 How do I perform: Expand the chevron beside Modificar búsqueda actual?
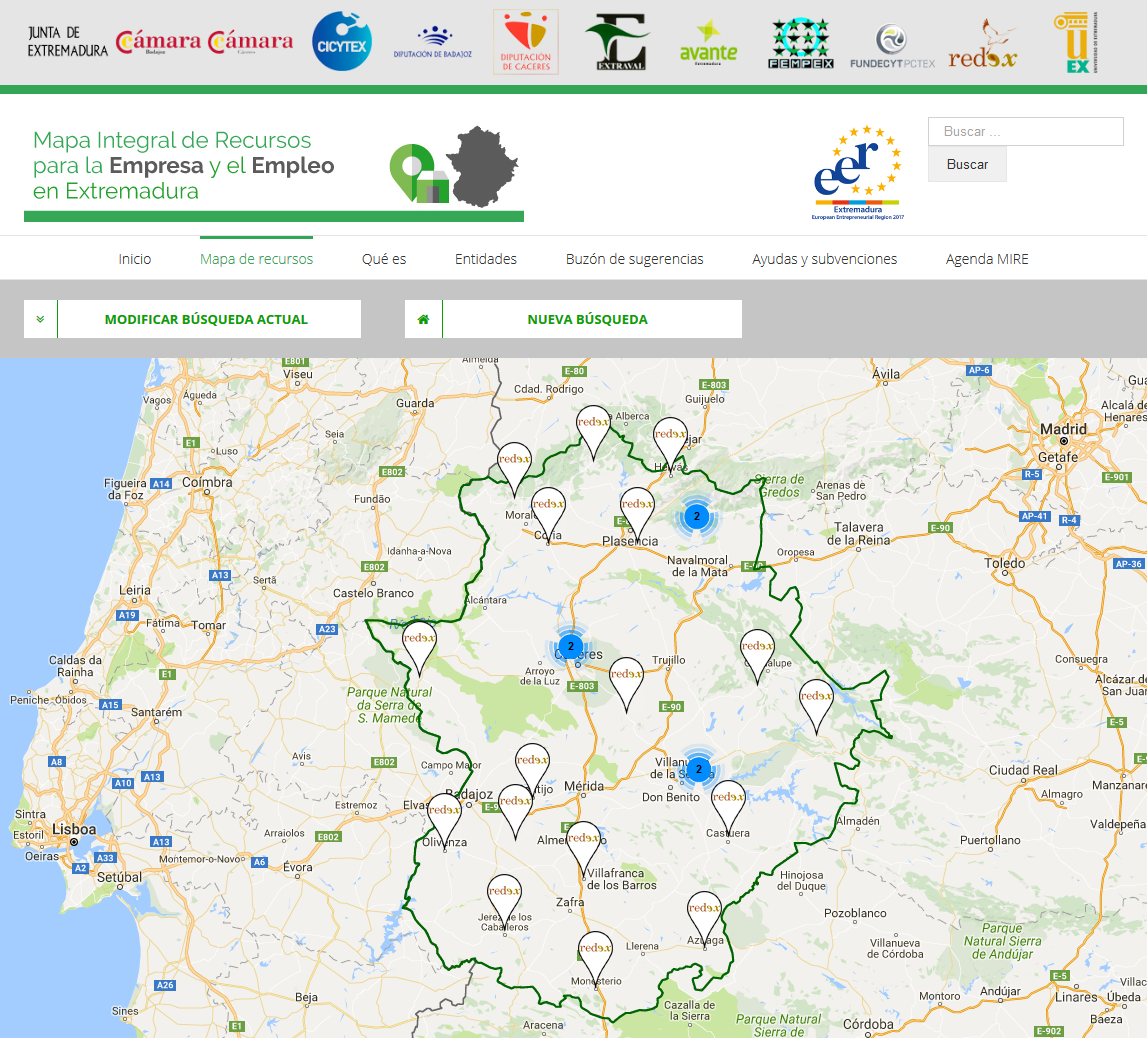pos(40,319)
